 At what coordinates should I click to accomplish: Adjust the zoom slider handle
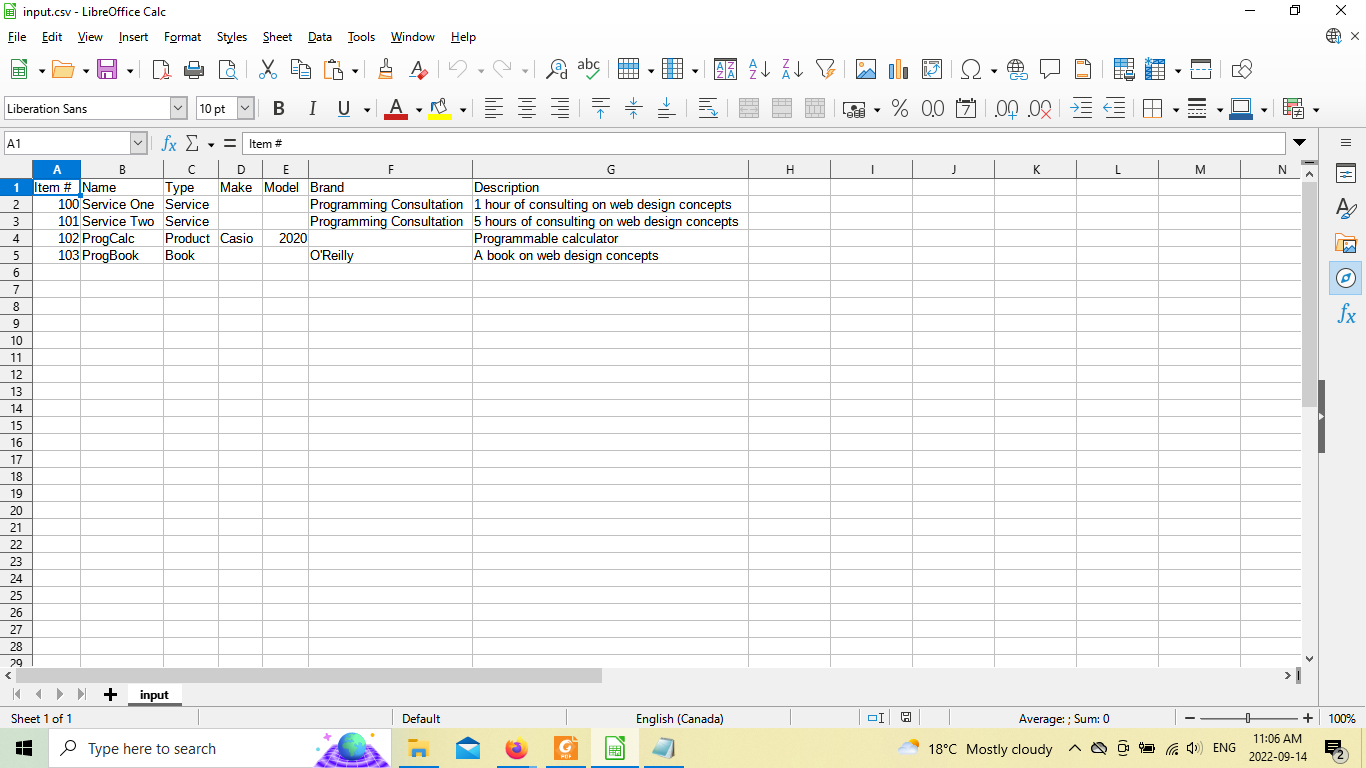click(1248, 718)
